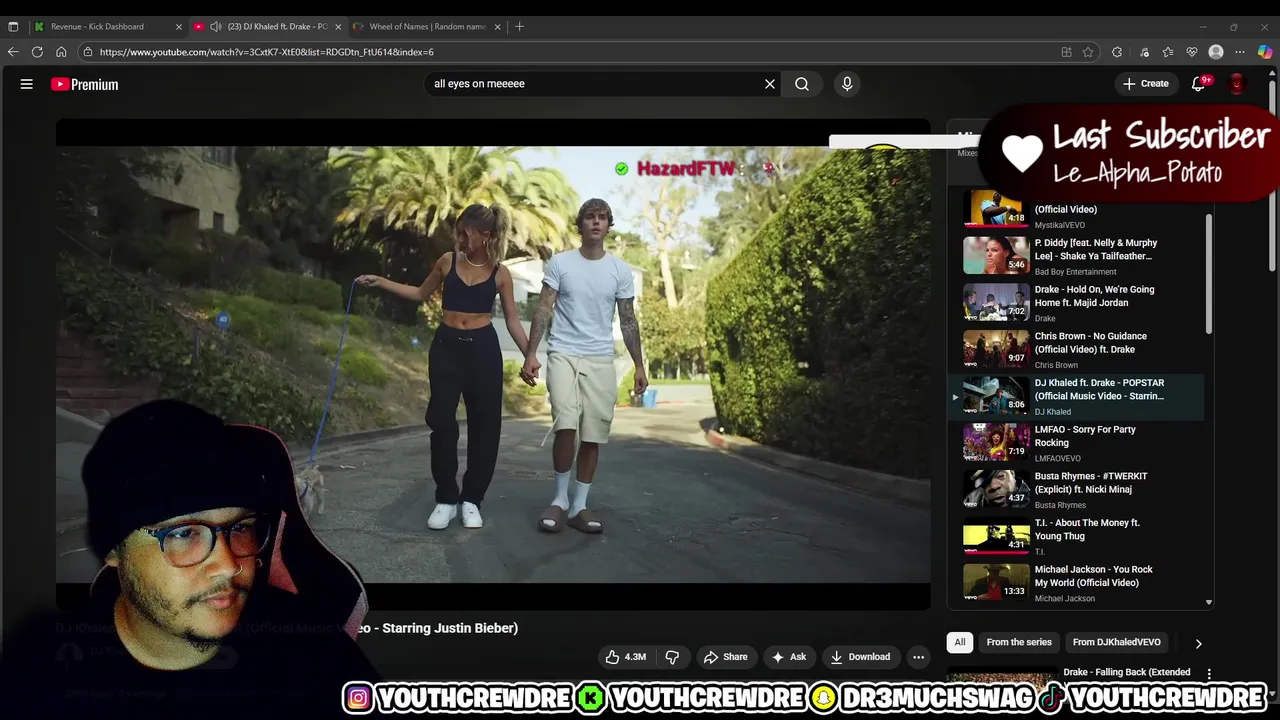The image size is (1280, 720).
Task: Play Michael Jackson You Rock My World
Action: (x=996, y=582)
